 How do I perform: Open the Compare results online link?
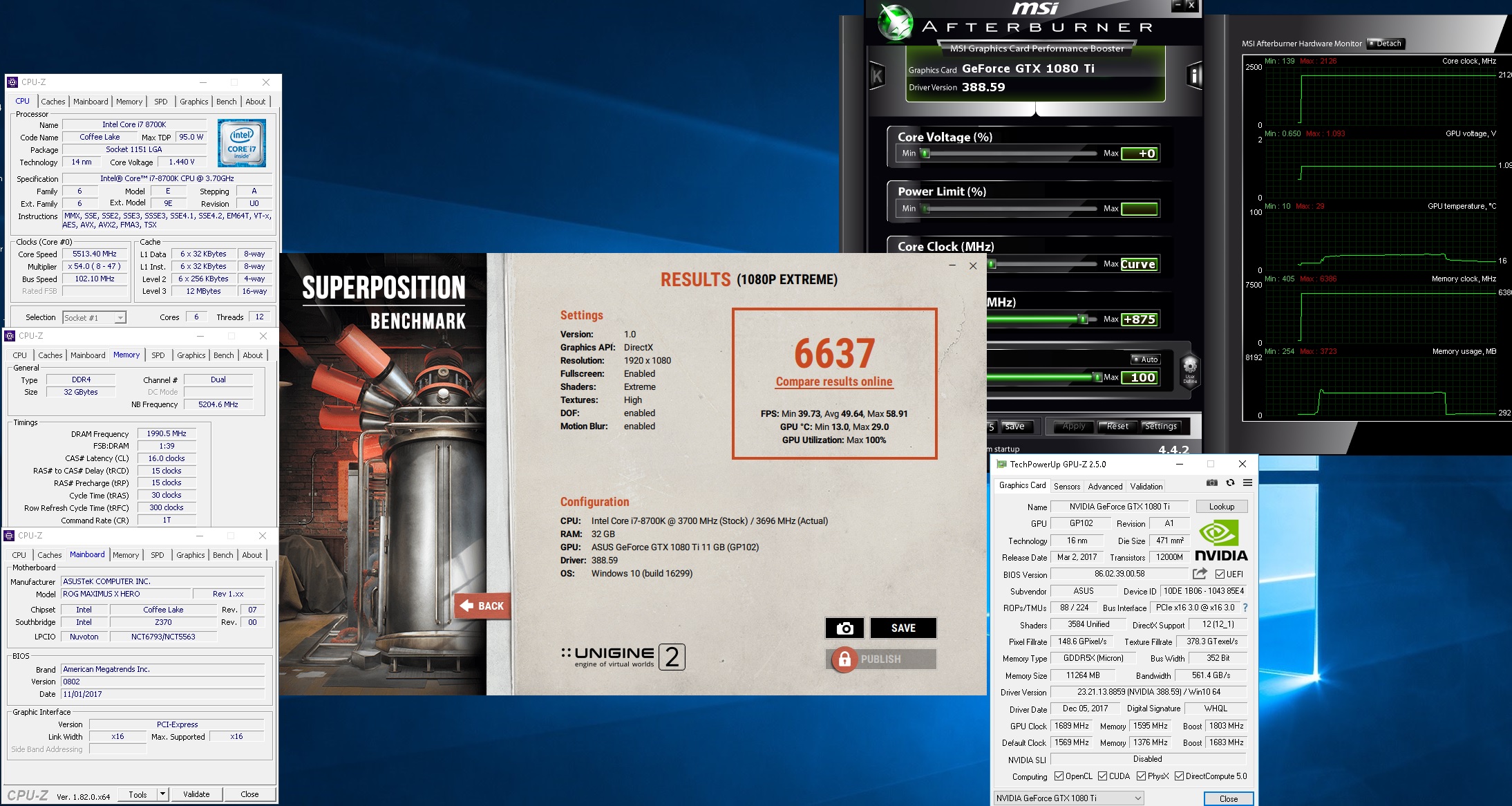pyautogui.click(x=834, y=382)
